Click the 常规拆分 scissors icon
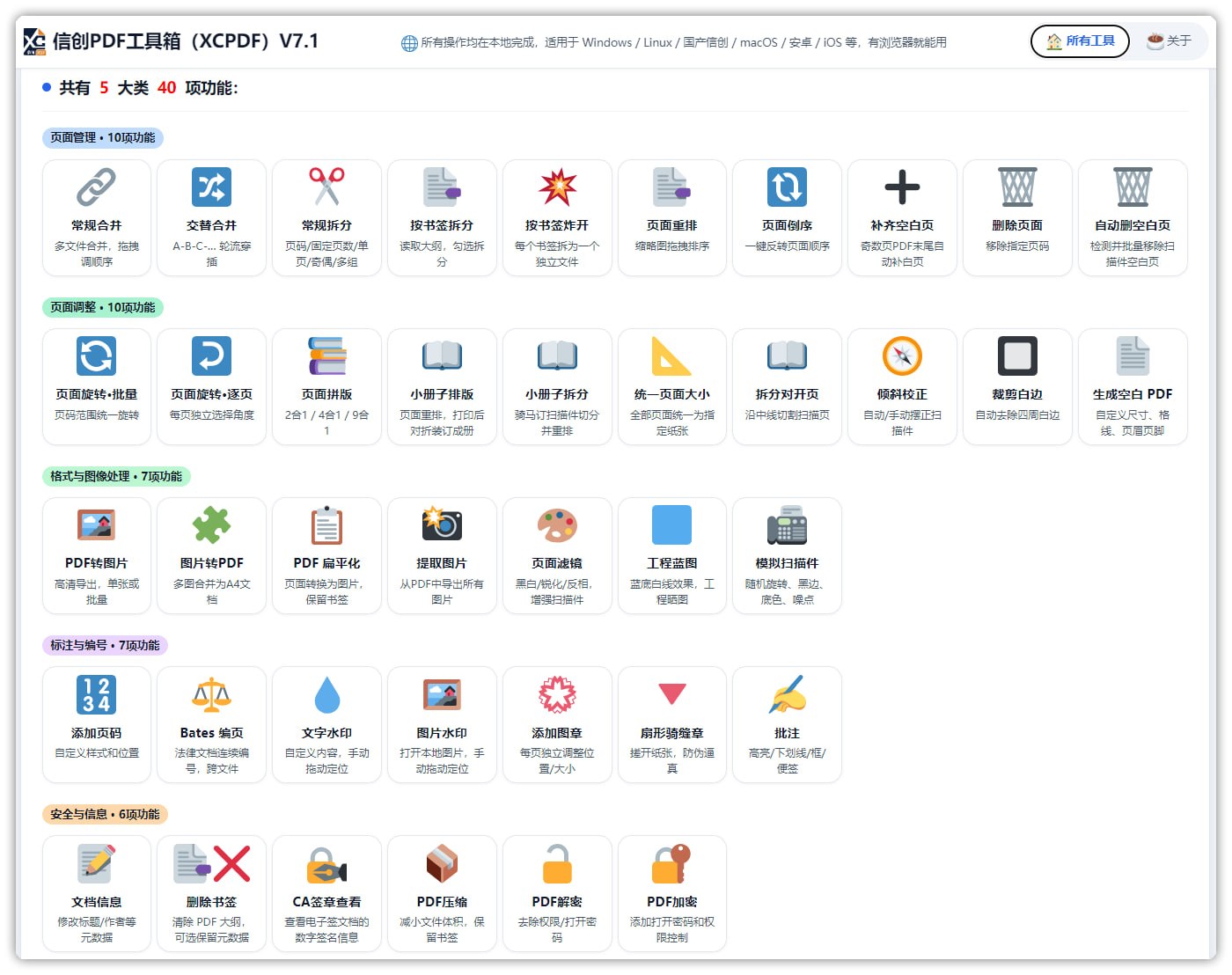Screen dimensions: 1232x975 326,187
